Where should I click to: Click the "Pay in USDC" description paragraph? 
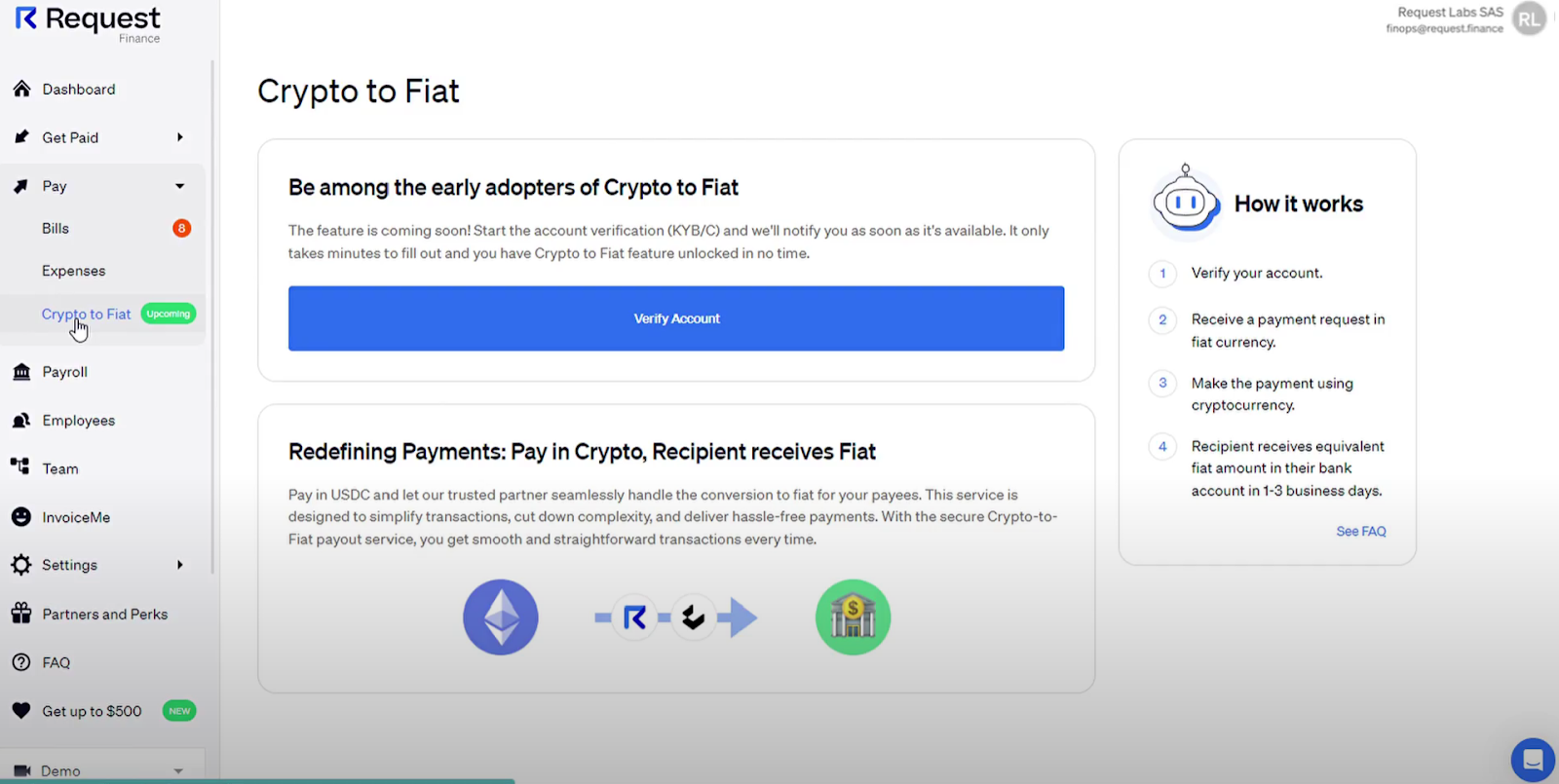click(x=672, y=517)
